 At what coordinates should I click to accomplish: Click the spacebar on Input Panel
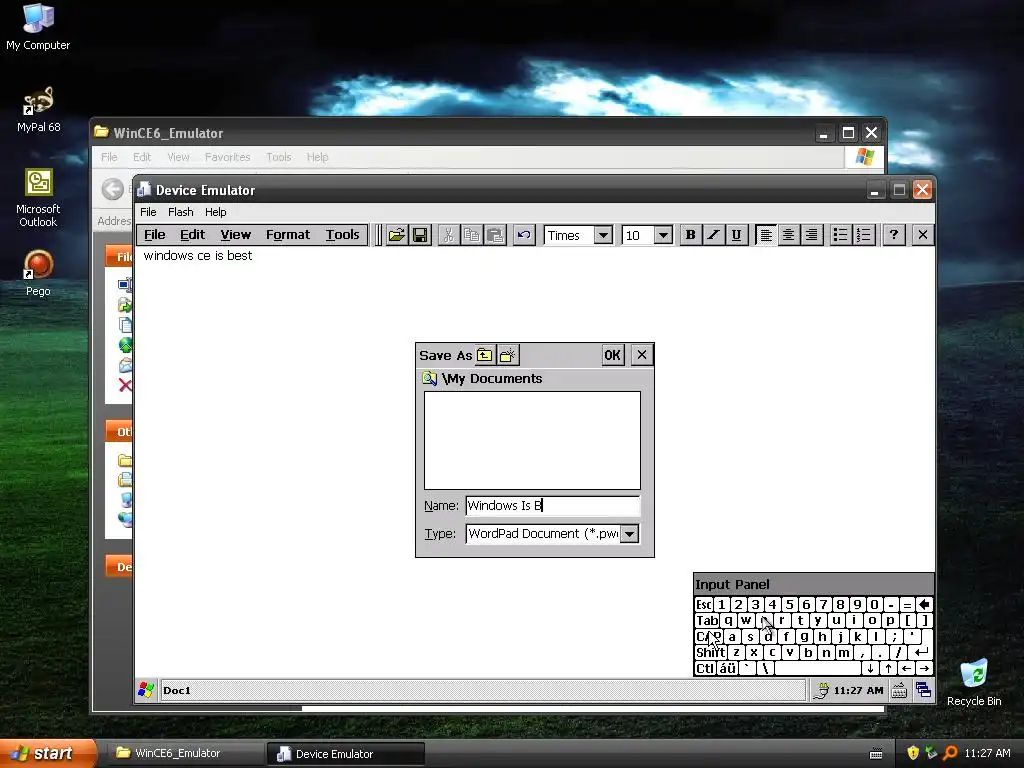pyautogui.click(x=818, y=668)
